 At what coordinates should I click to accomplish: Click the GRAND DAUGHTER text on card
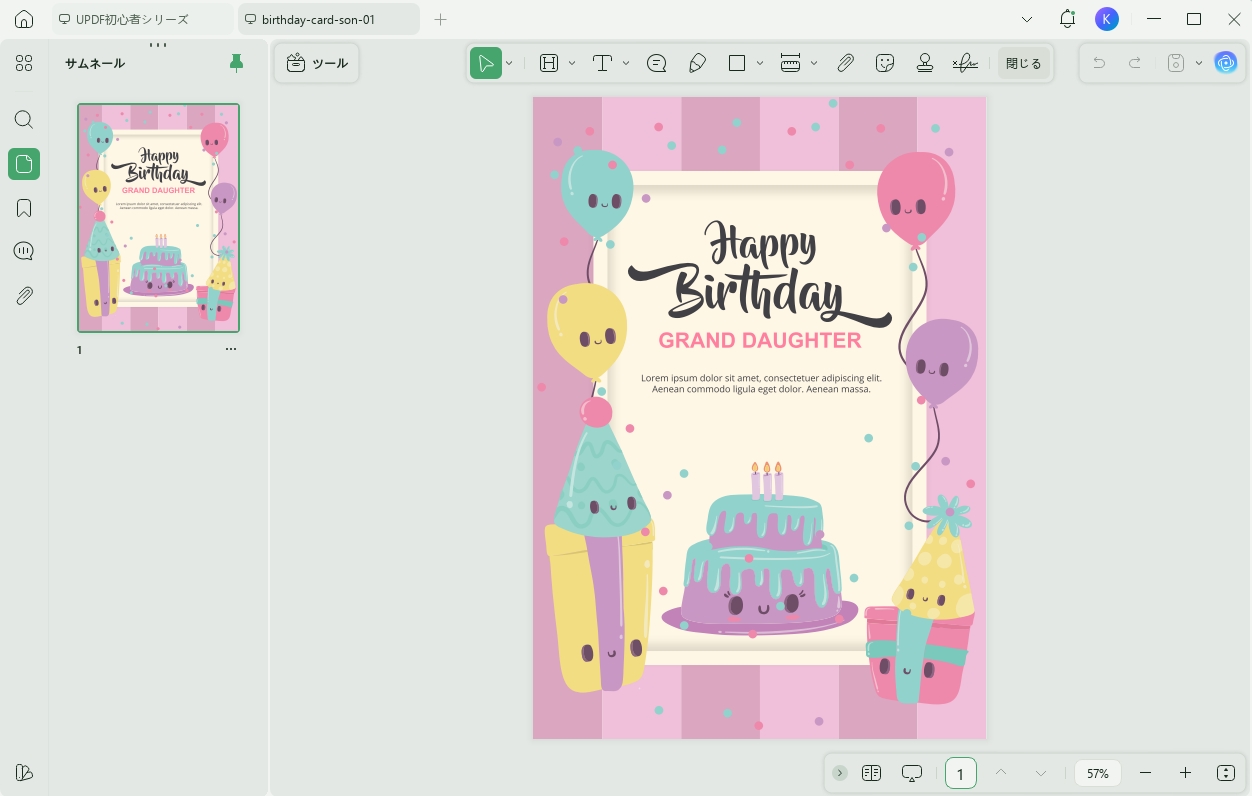pos(760,340)
